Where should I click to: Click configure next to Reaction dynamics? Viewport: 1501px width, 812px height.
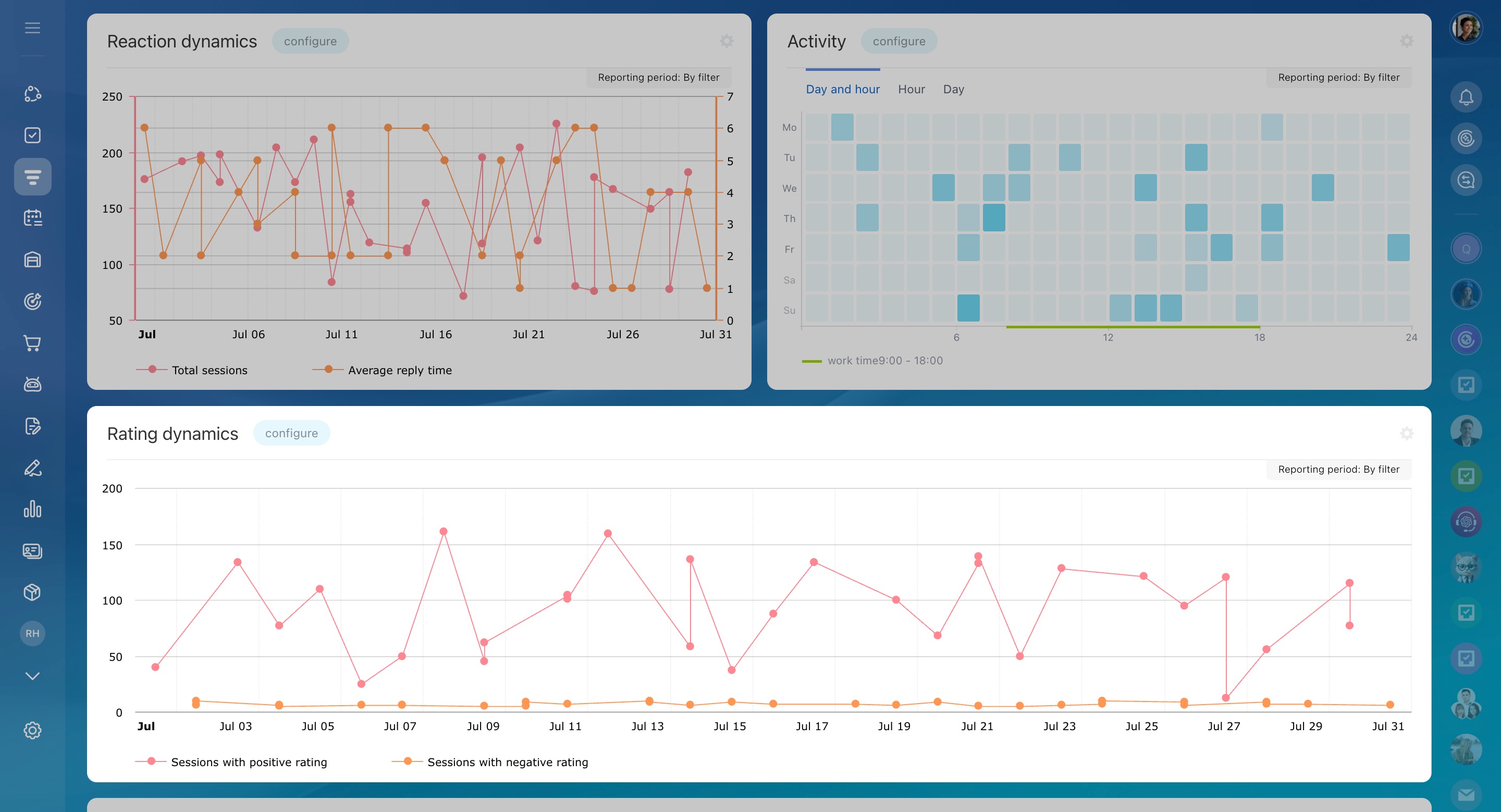tap(310, 41)
